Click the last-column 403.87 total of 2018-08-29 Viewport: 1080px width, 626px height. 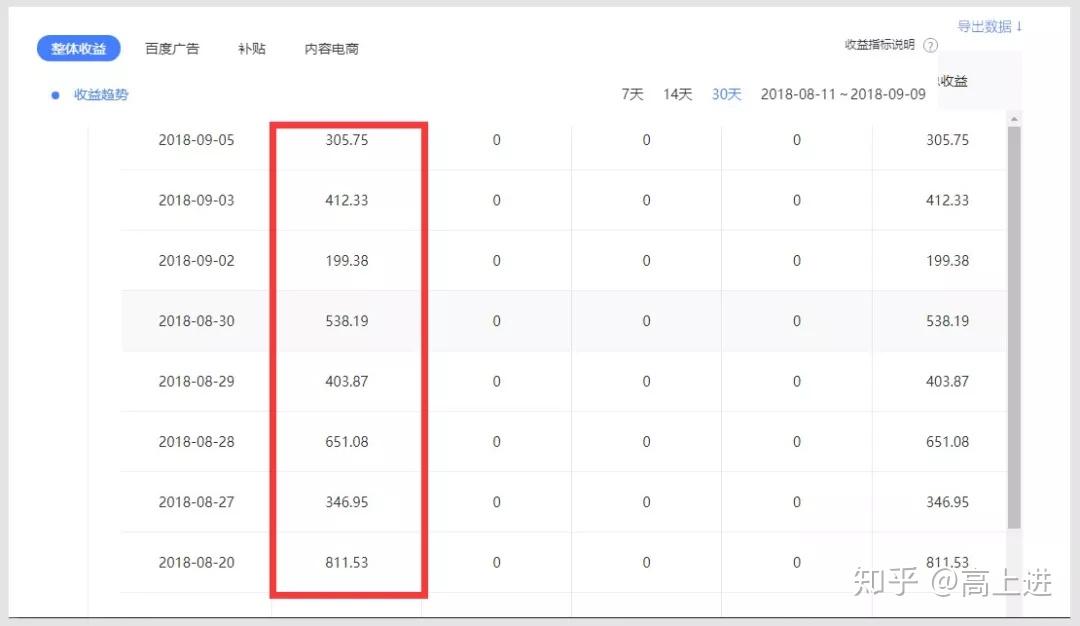947,382
